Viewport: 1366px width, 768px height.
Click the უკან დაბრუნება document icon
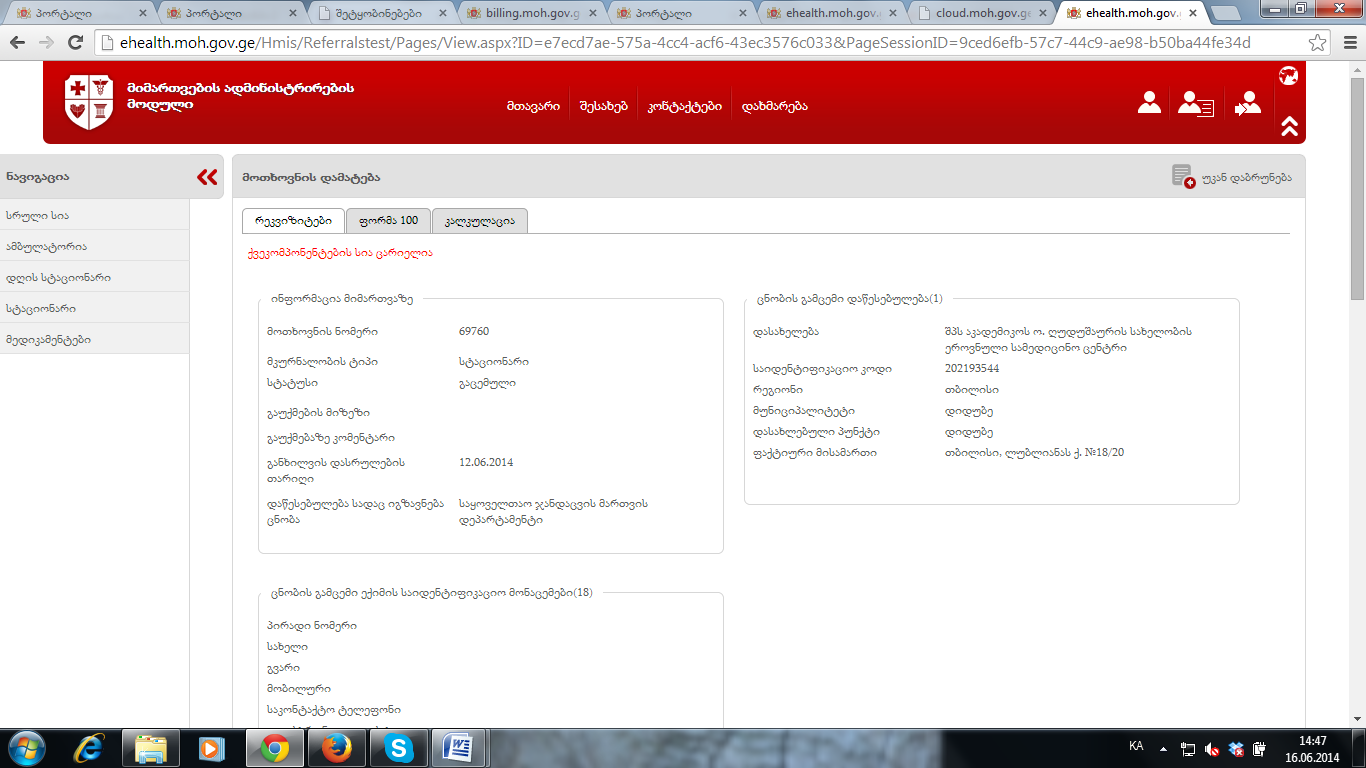tap(1183, 177)
